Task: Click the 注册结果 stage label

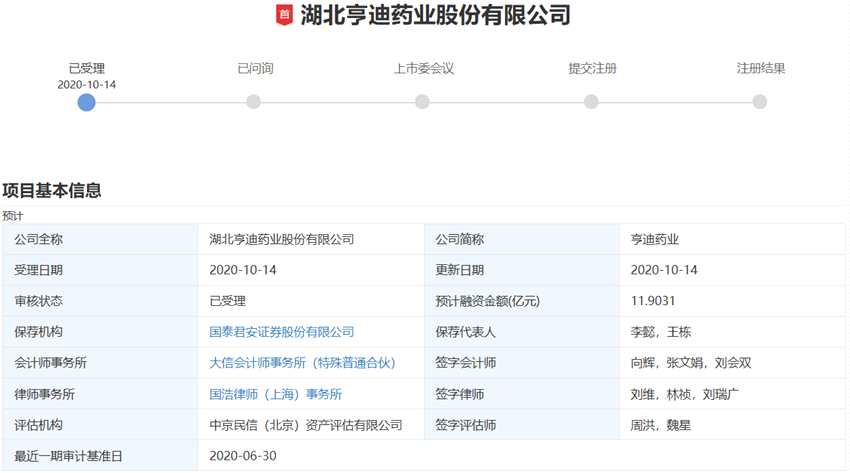Action: pyautogui.click(x=761, y=68)
